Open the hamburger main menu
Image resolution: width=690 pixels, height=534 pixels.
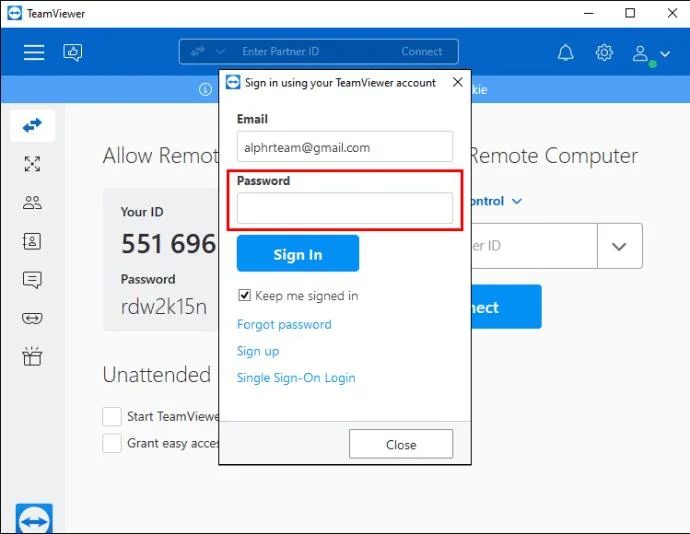tap(34, 52)
